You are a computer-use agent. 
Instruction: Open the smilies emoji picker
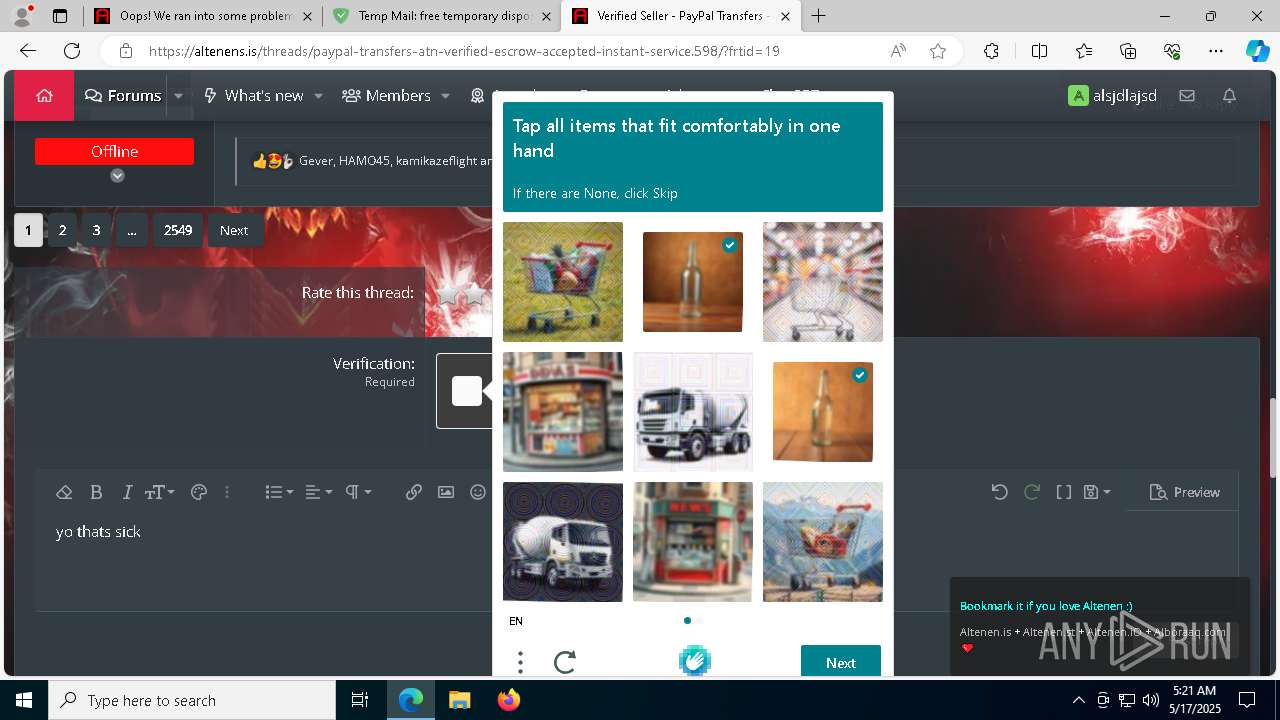(478, 492)
